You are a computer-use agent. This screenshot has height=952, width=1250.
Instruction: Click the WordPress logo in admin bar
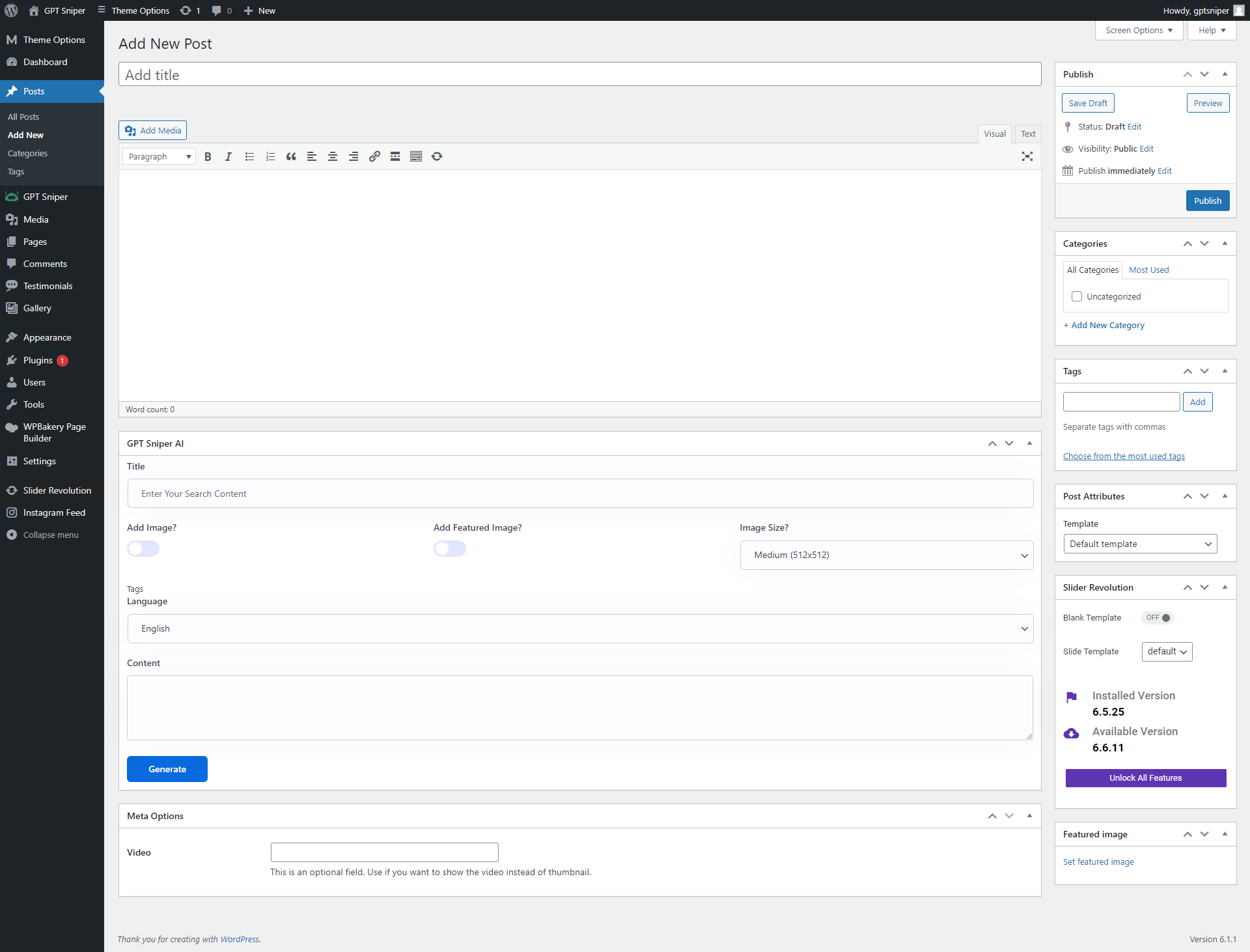point(11,10)
